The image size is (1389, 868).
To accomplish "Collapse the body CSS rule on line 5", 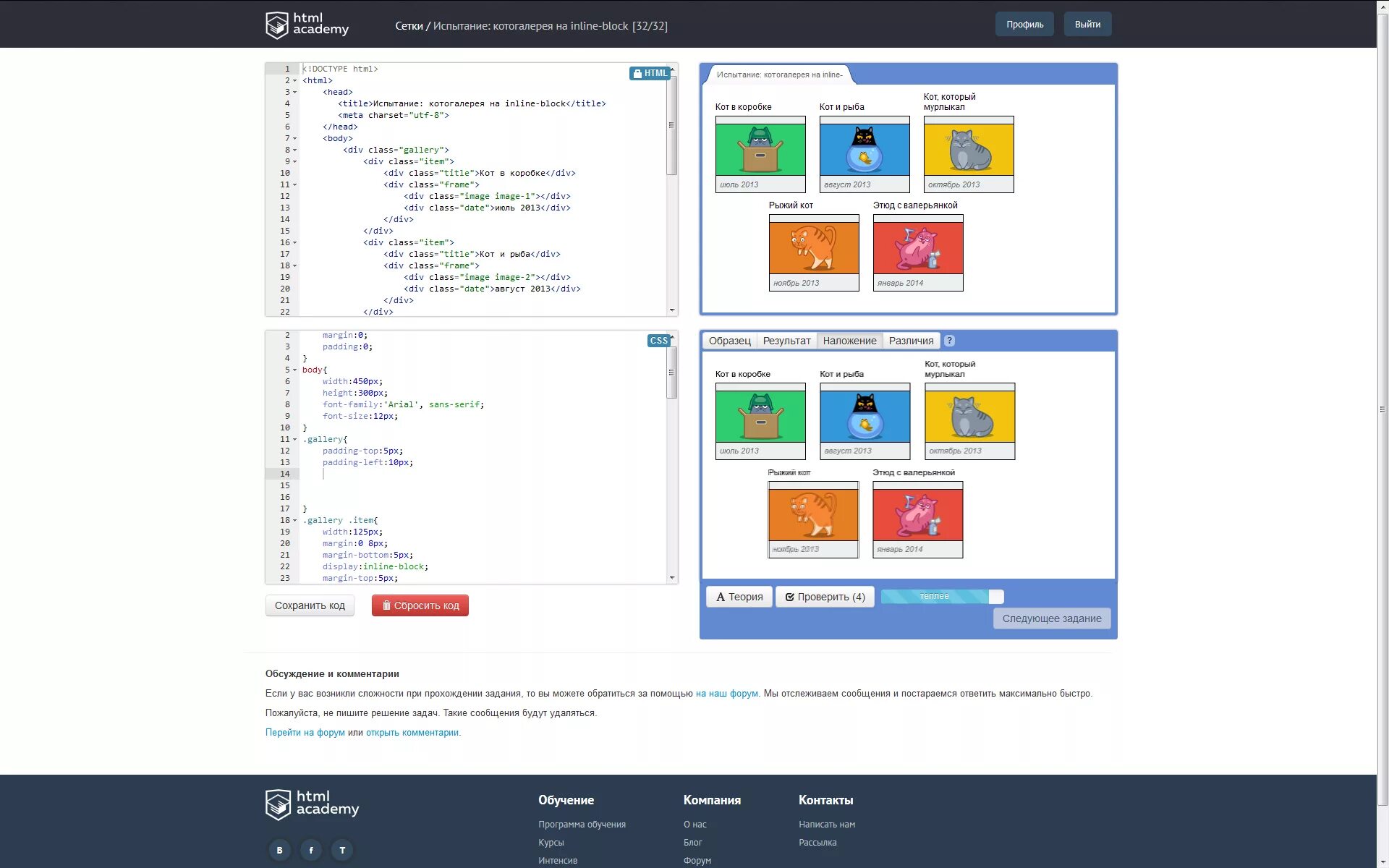I will click(x=294, y=370).
